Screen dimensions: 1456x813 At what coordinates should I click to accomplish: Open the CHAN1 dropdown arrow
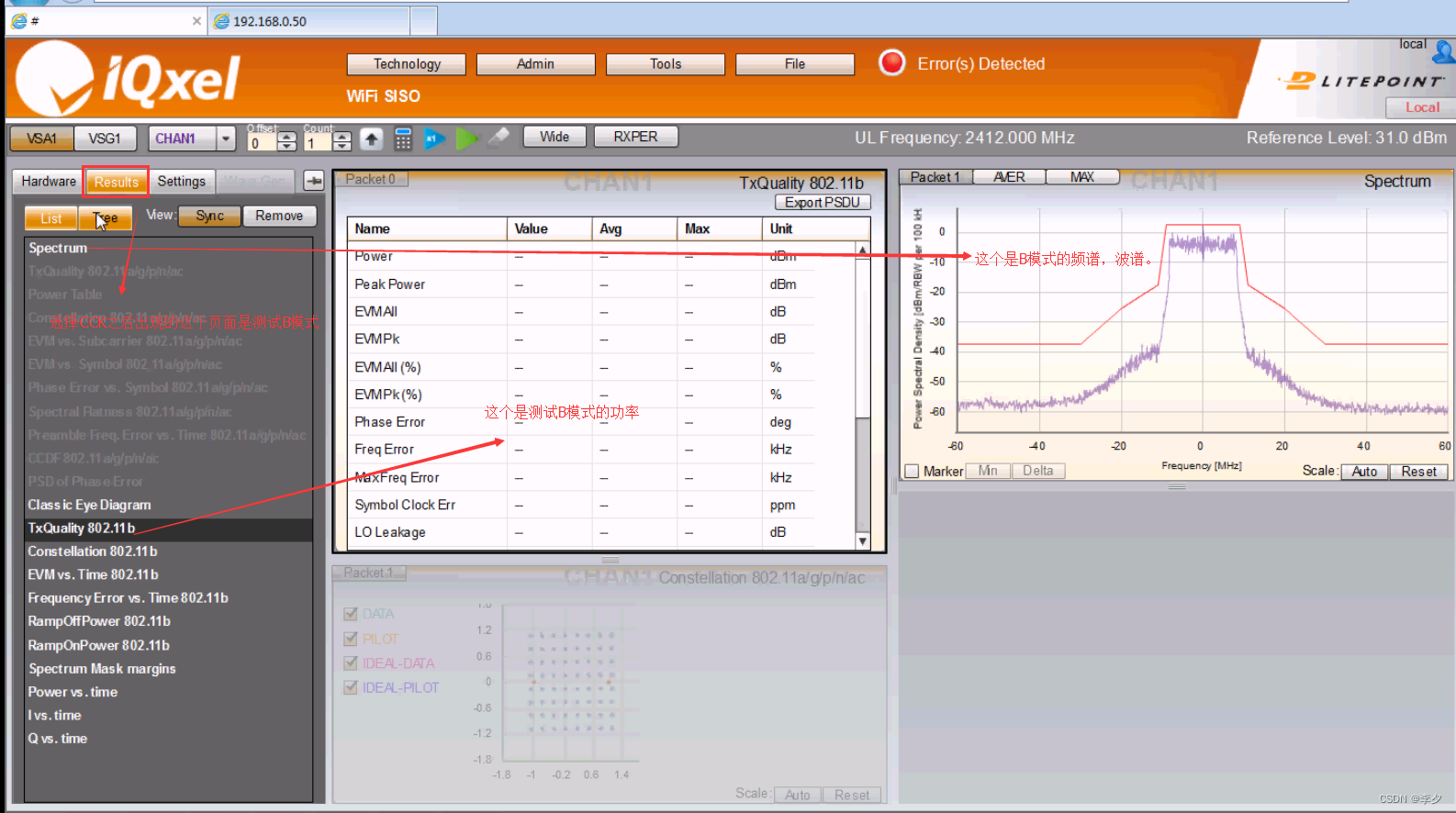coord(226,139)
